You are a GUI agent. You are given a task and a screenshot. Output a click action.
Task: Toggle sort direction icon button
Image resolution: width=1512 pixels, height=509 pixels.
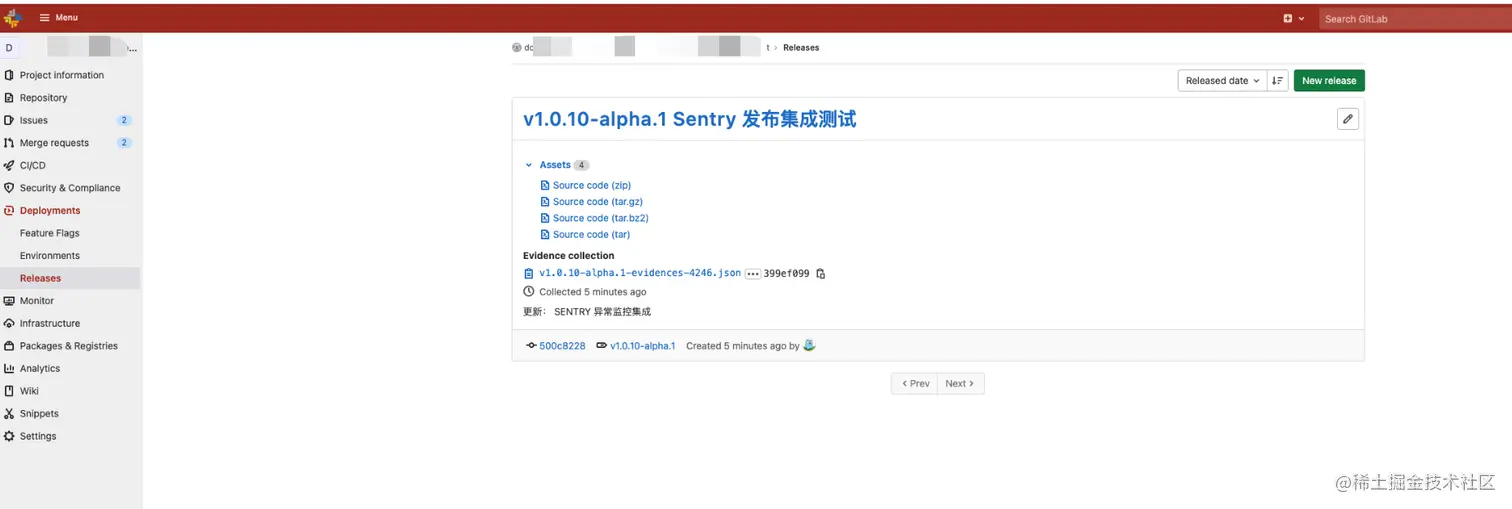coord(1277,81)
